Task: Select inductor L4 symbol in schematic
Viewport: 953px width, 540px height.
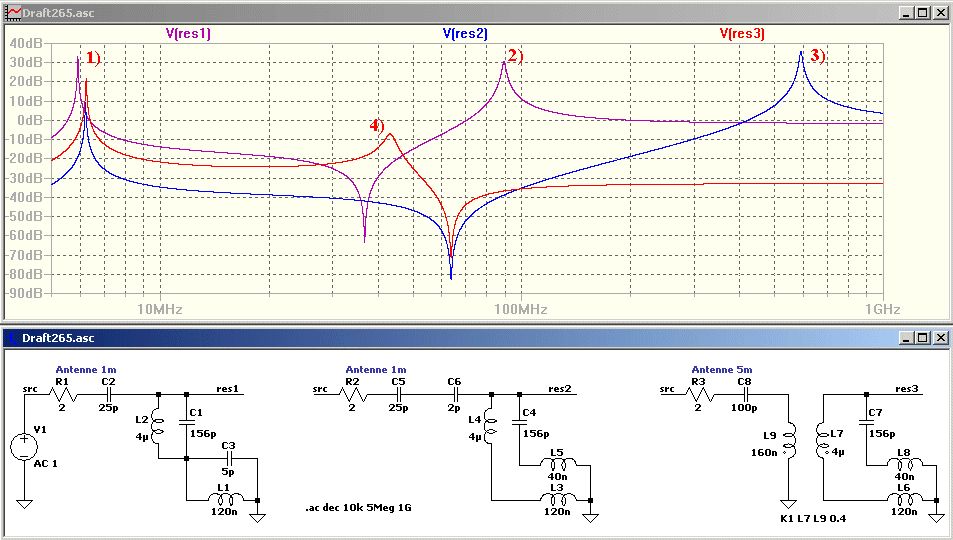Action: 490,426
